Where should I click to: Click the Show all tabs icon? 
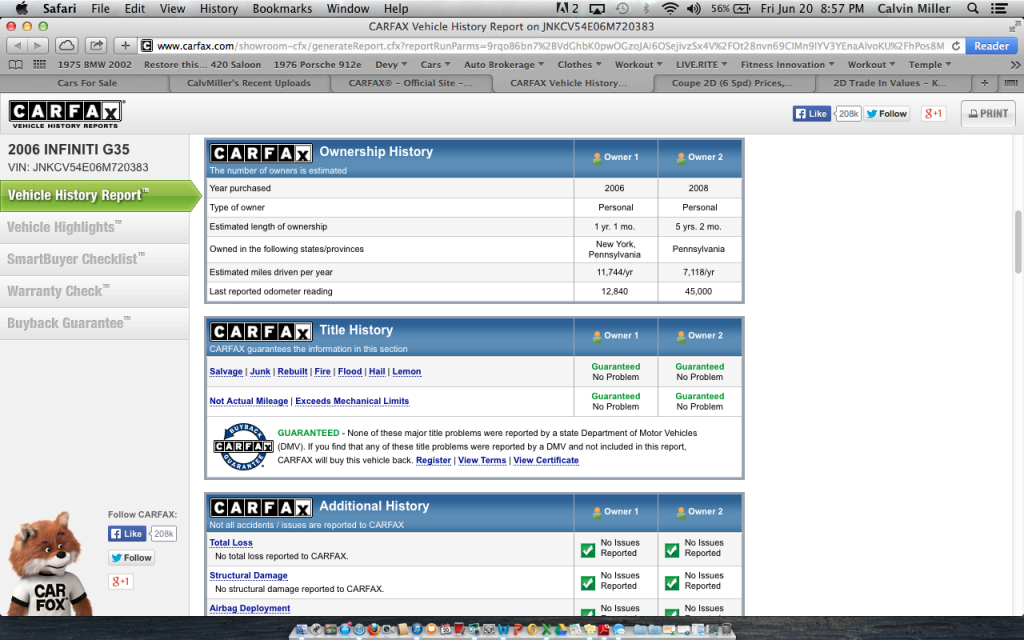pos(1011,83)
